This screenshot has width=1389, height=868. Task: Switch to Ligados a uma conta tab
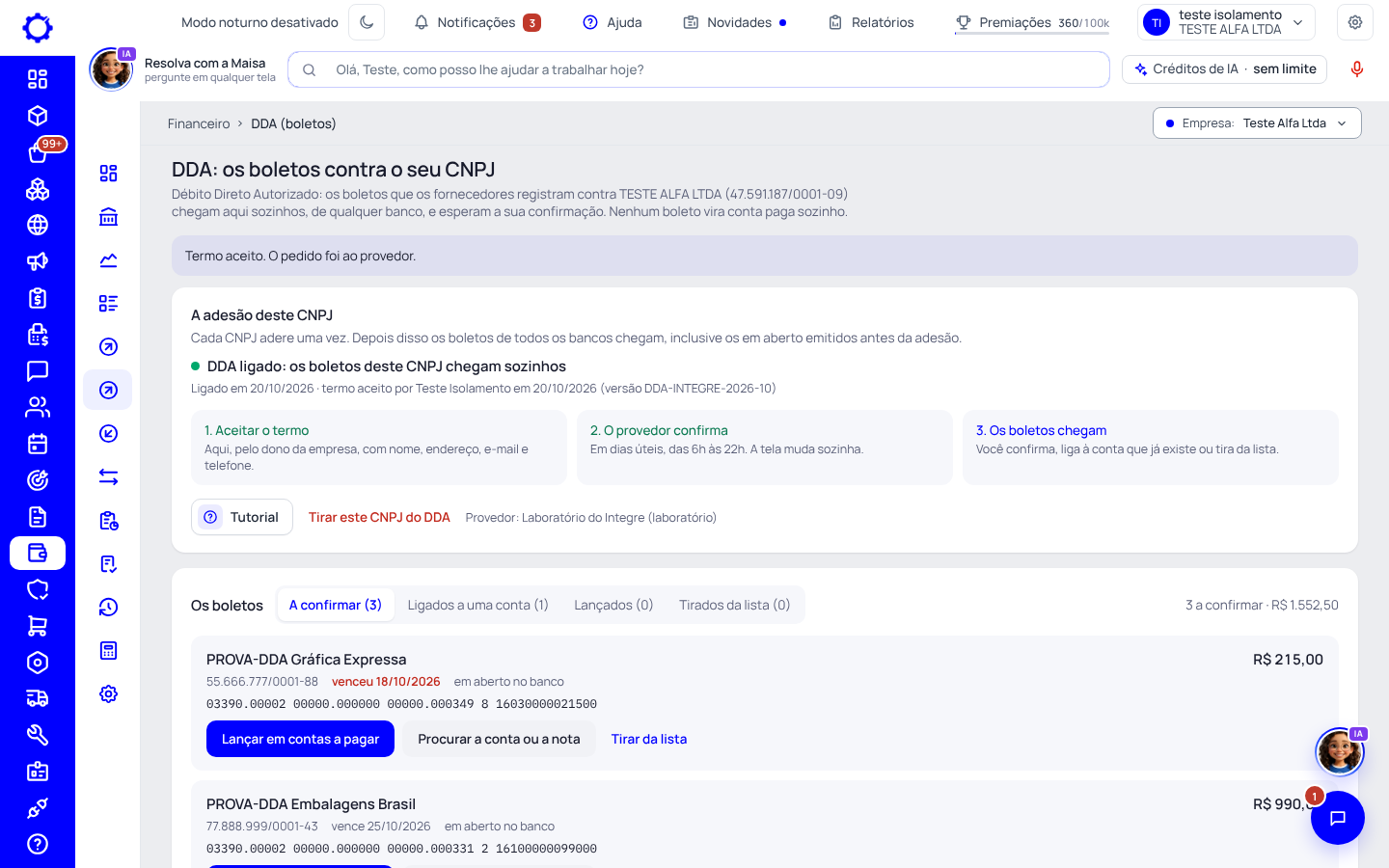pos(478,605)
